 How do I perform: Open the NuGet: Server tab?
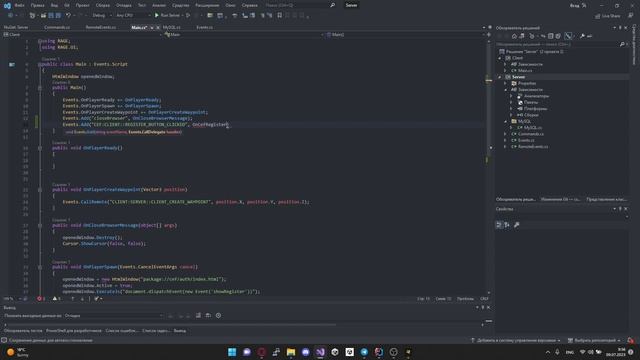(16, 27)
